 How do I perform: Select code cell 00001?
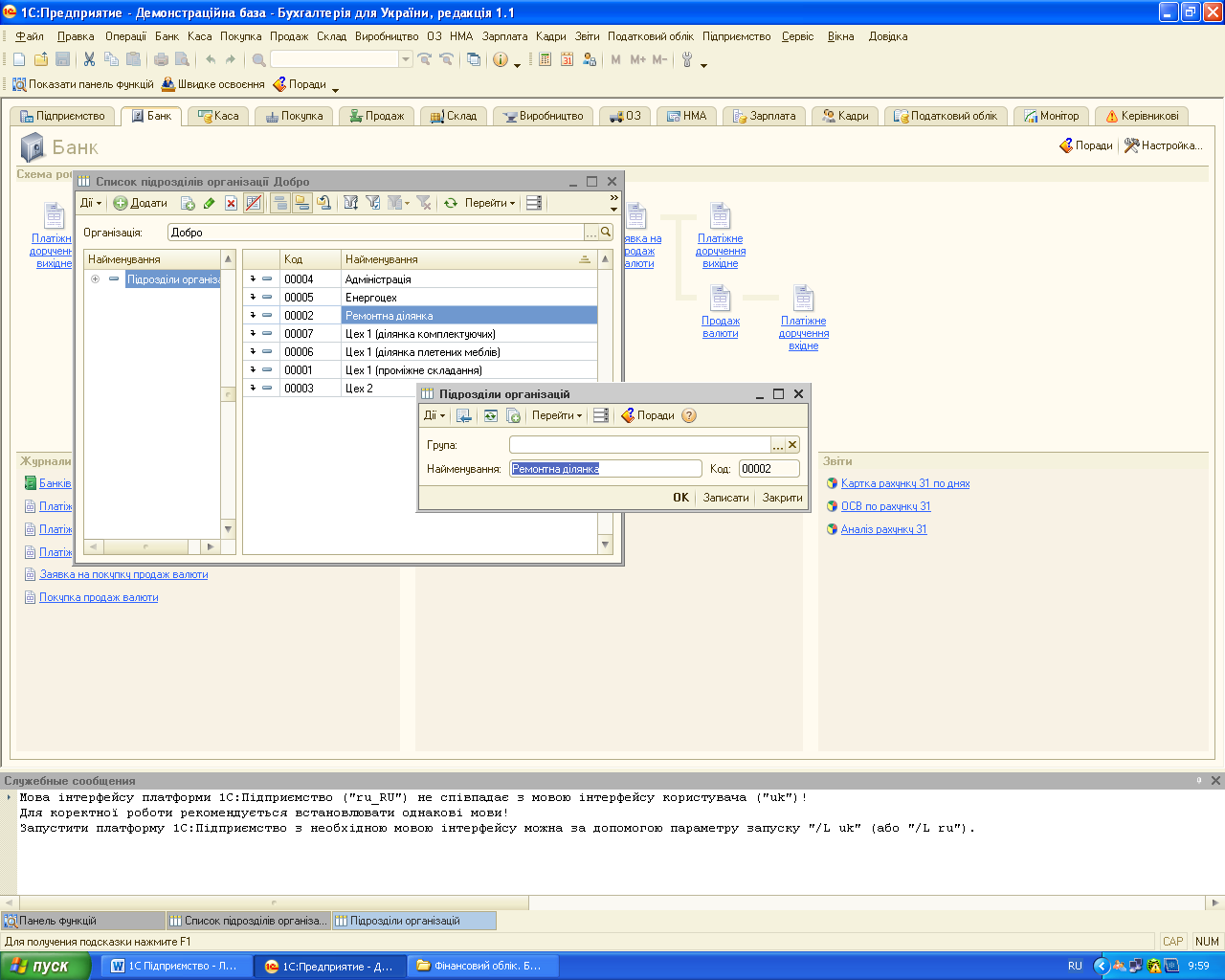click(310, 370)
